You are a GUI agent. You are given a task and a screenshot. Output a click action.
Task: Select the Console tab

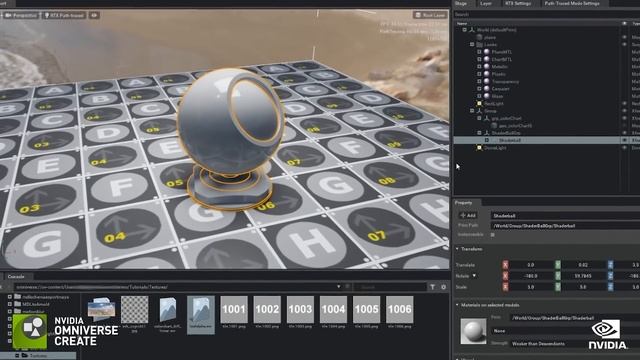tap(16, 276)
